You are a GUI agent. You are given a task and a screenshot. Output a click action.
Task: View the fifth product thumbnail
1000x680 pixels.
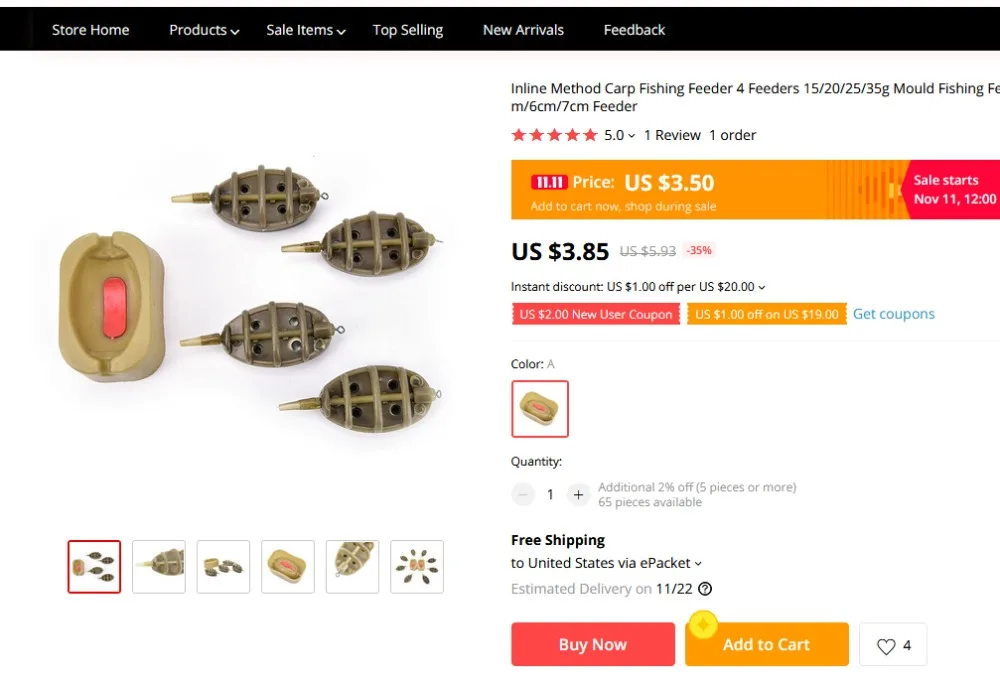point(352,567)
